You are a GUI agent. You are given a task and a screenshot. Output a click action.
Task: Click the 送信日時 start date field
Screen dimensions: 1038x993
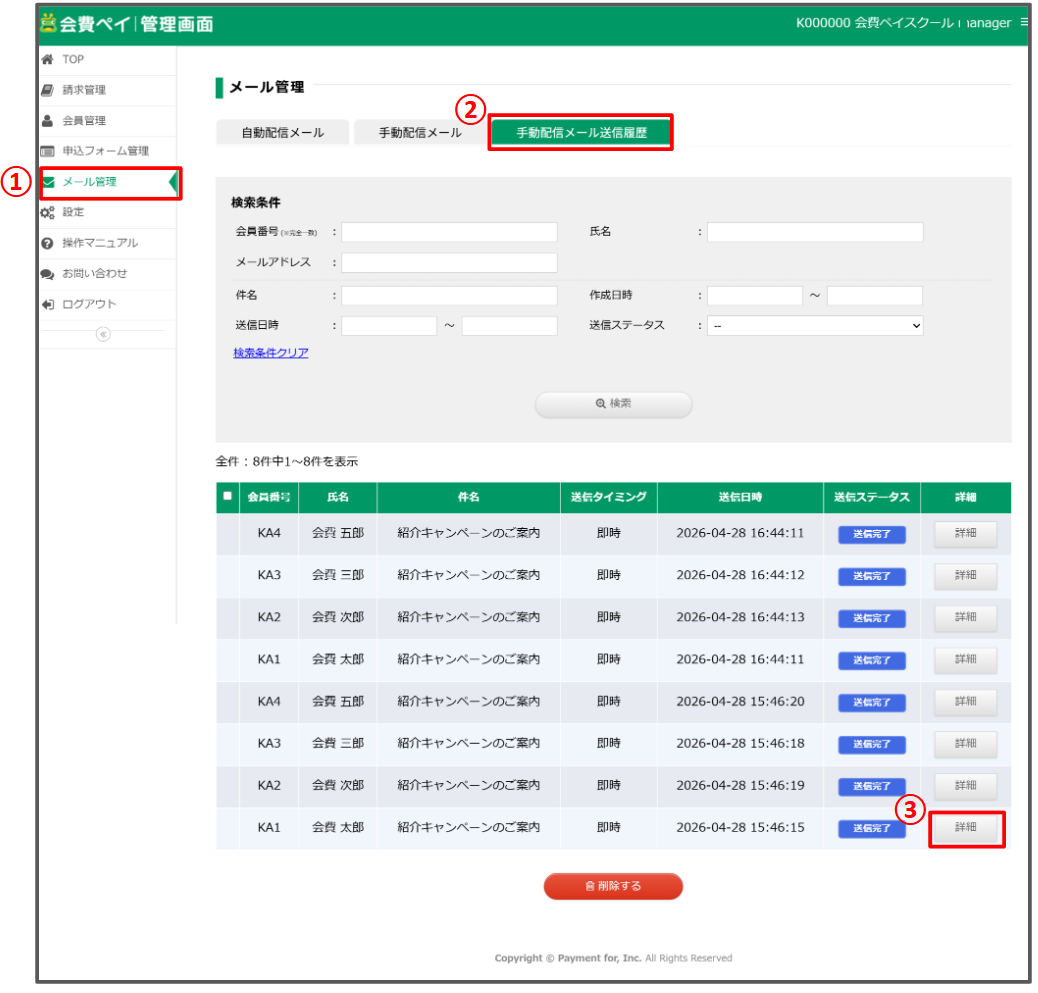point(391,327)
